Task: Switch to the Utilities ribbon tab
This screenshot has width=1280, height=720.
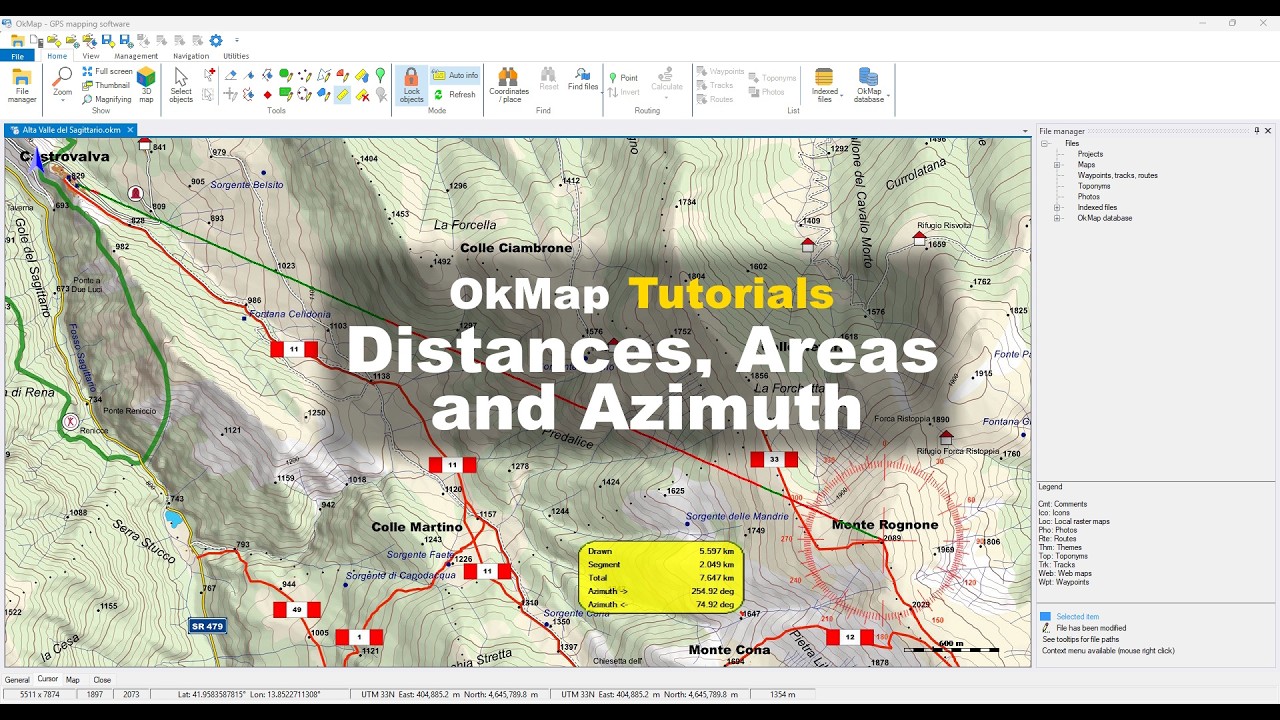Action: point(236,56)
